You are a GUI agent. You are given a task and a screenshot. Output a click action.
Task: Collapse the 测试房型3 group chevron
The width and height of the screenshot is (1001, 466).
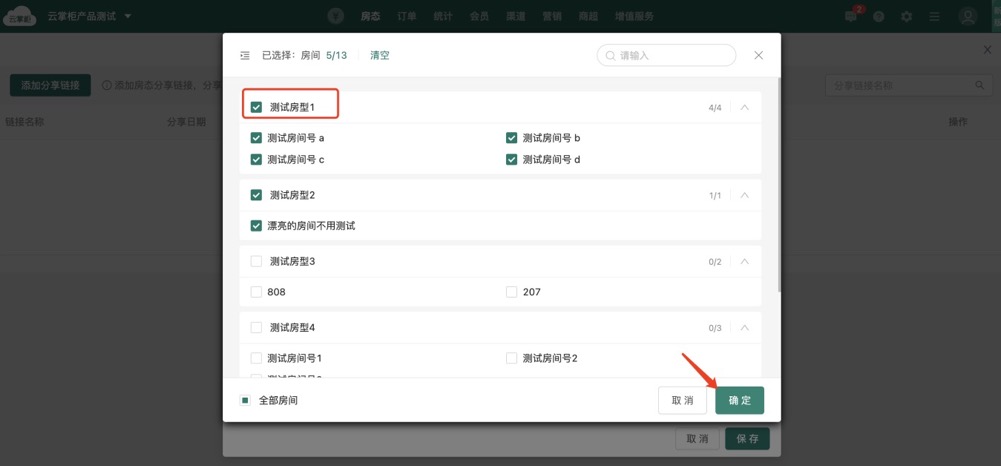coord(744,262)
